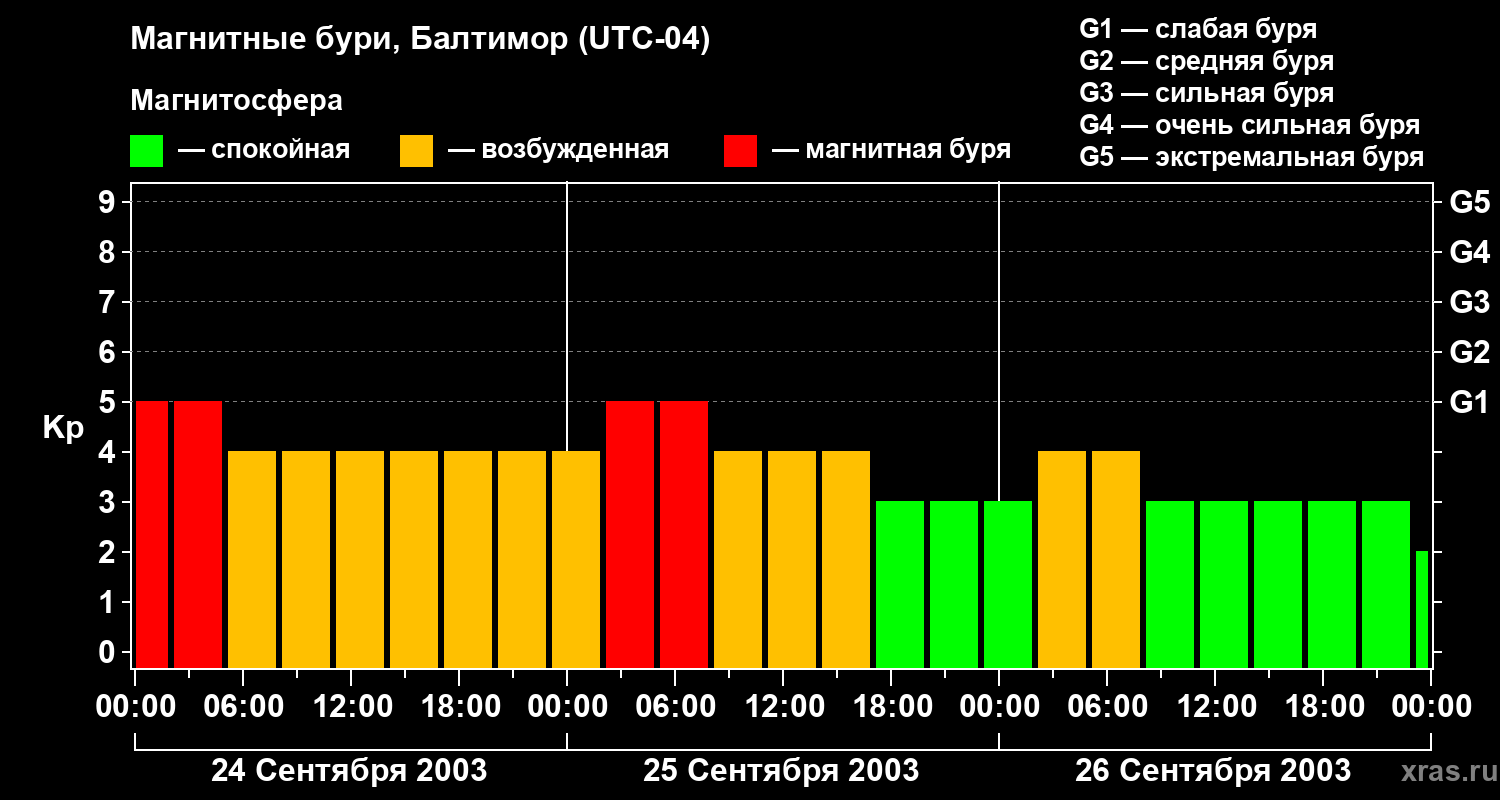The image size is (1500, 800).
Task: Select the chart title 'Магнитные бури, Балтимор (UTC-04)'
Action: [420, 40]
